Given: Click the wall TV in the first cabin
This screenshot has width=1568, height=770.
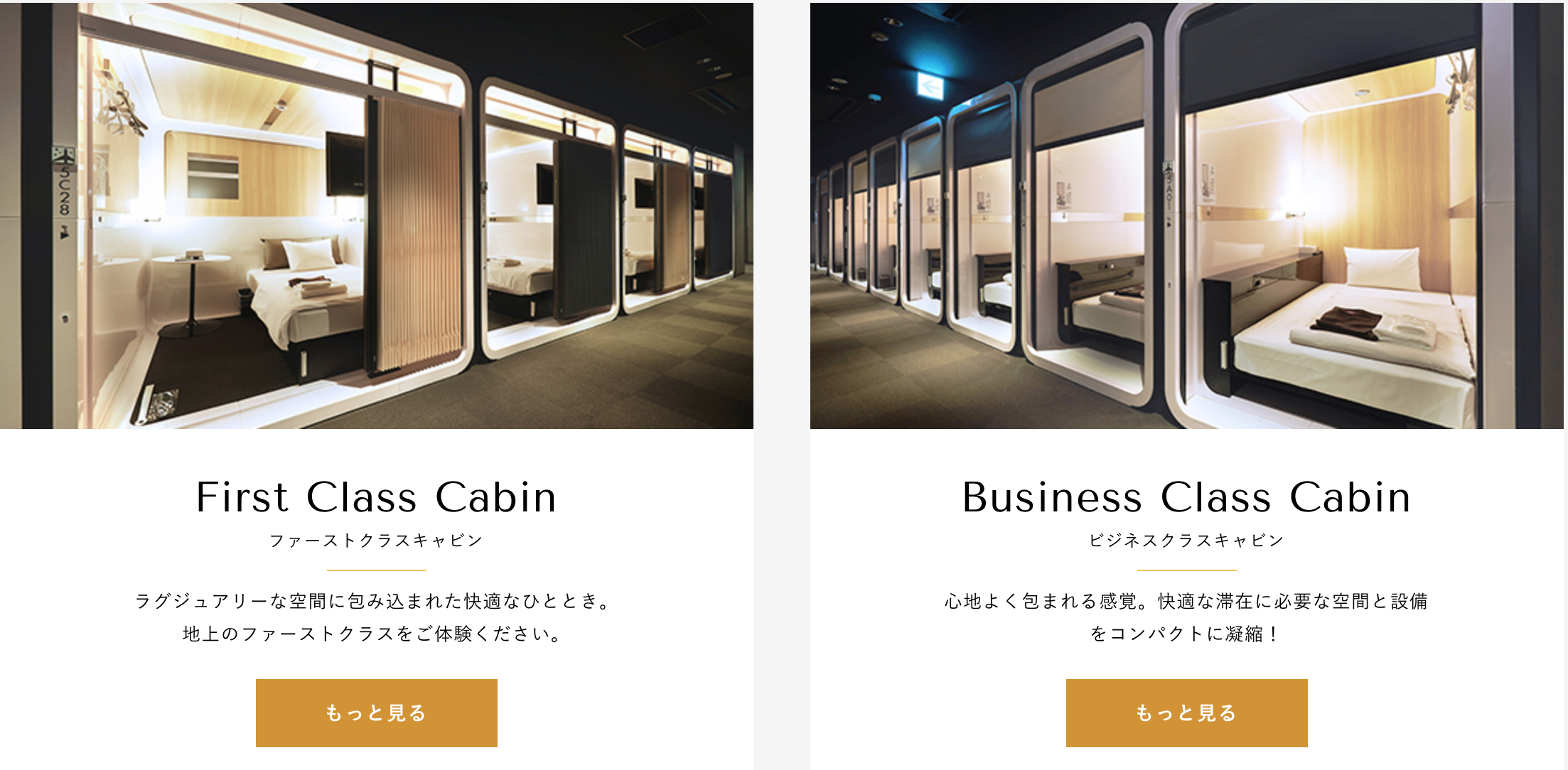Looking at the screenshot, I should pyautogui.click(x=346, y=164).
